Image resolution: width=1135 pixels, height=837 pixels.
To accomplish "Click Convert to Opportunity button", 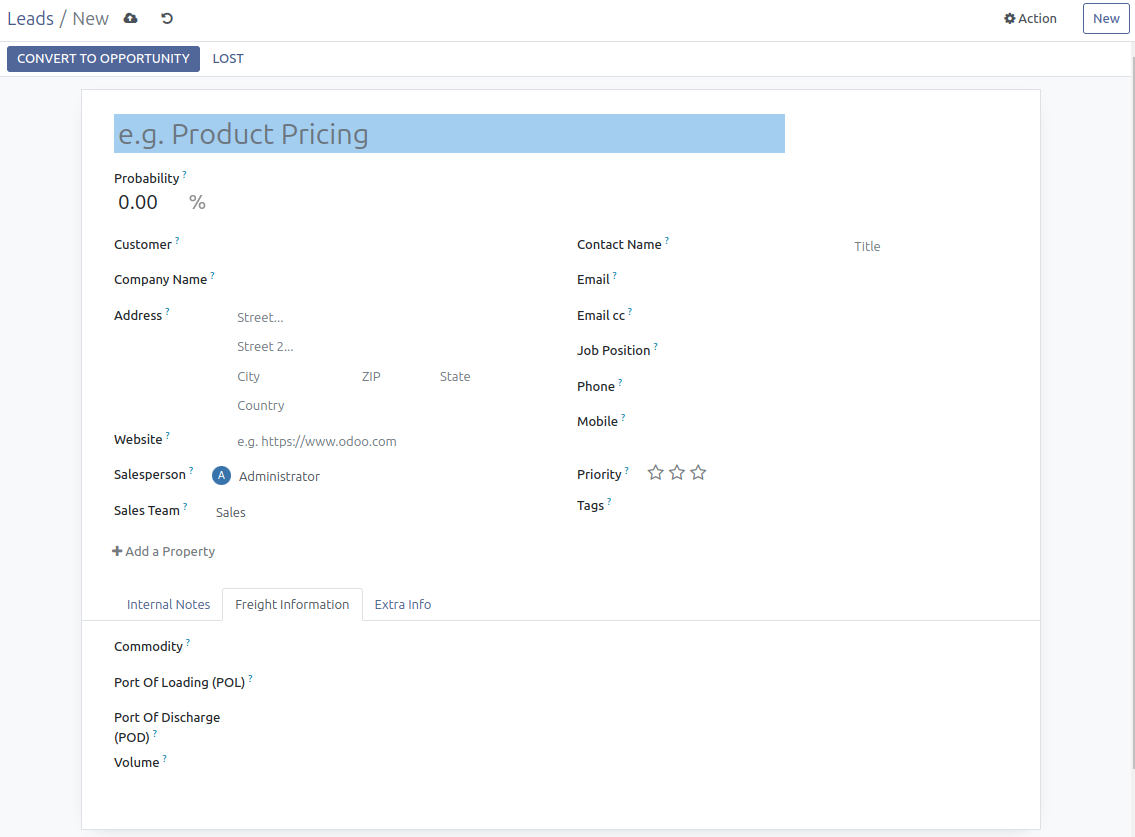I will 103,59.
